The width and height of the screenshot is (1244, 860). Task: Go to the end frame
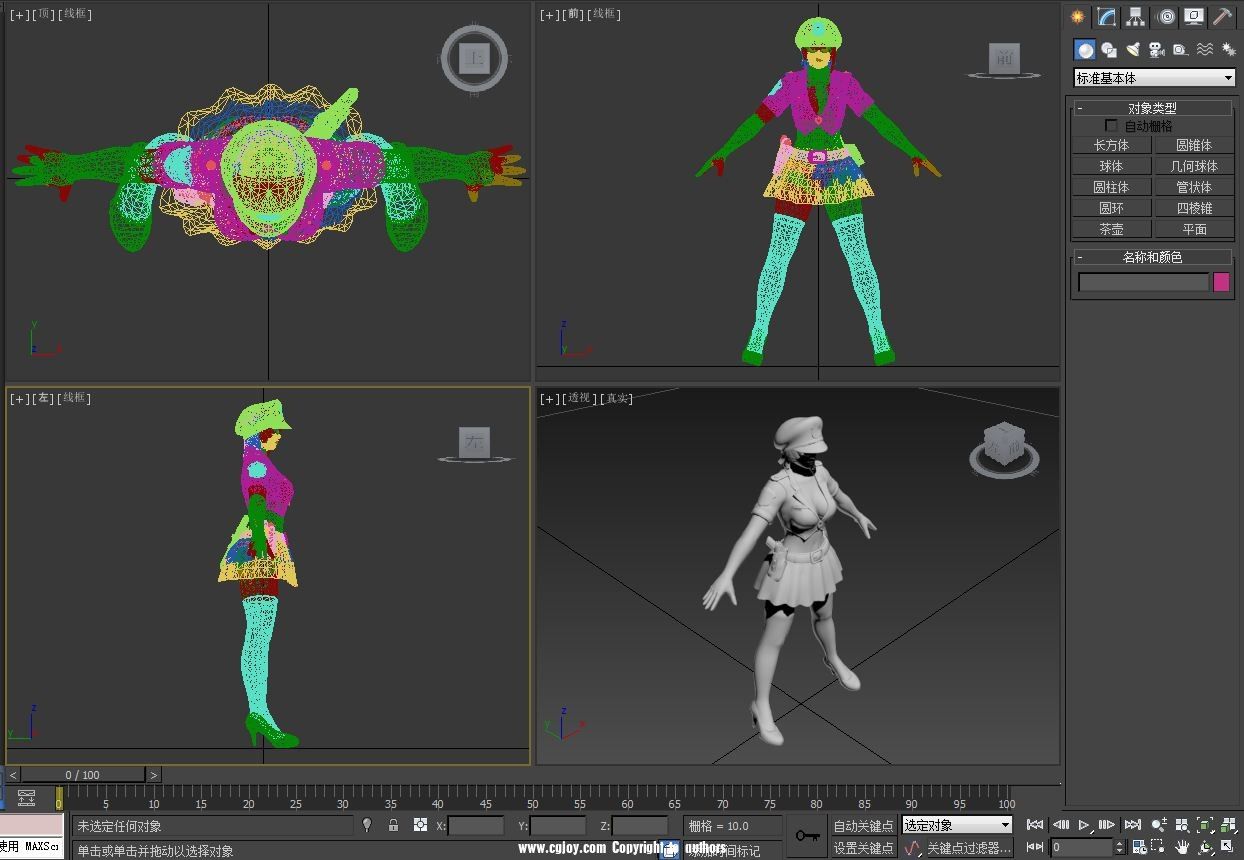click(x=1132, y=825)
